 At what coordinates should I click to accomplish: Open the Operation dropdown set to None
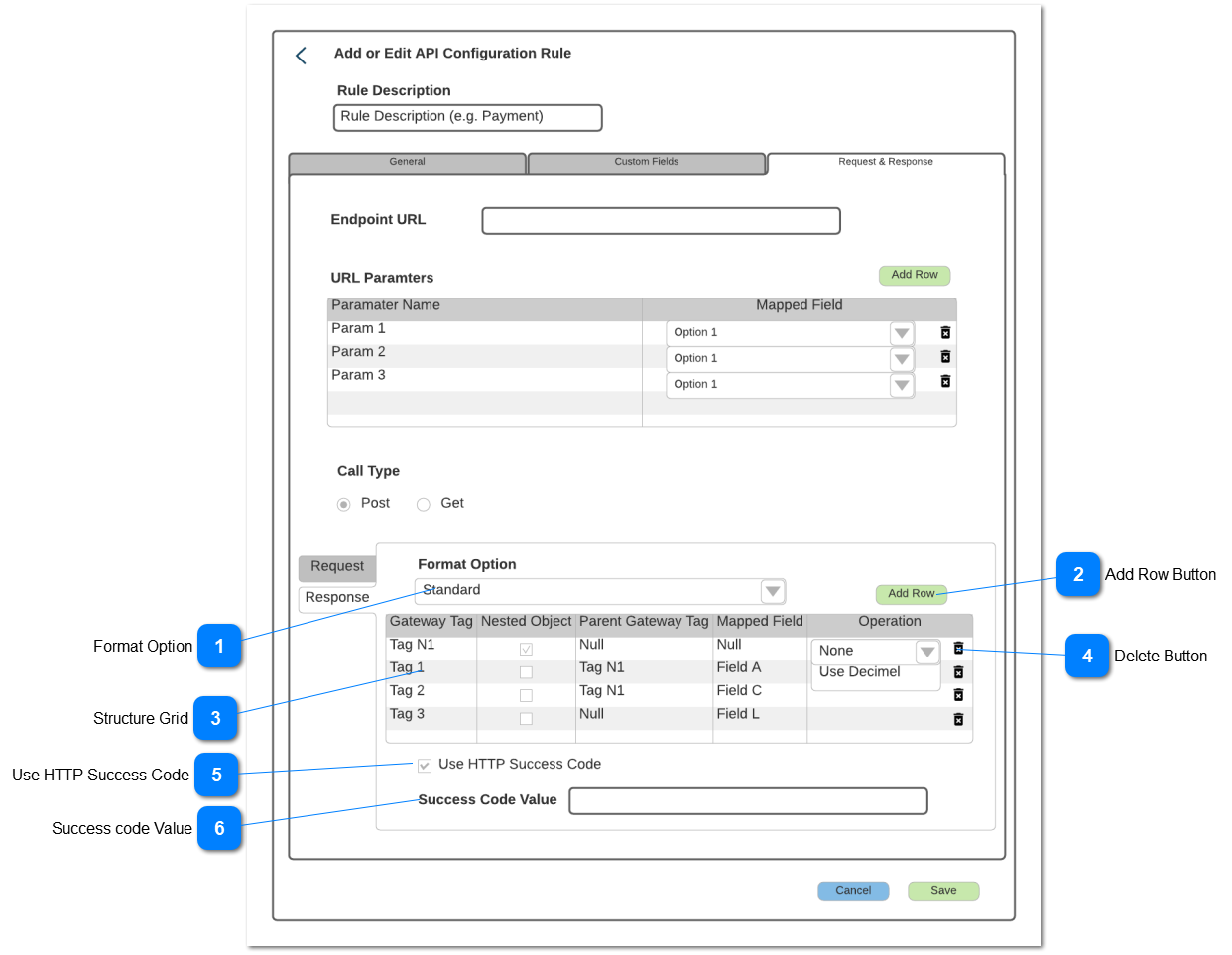coord(926,652)
